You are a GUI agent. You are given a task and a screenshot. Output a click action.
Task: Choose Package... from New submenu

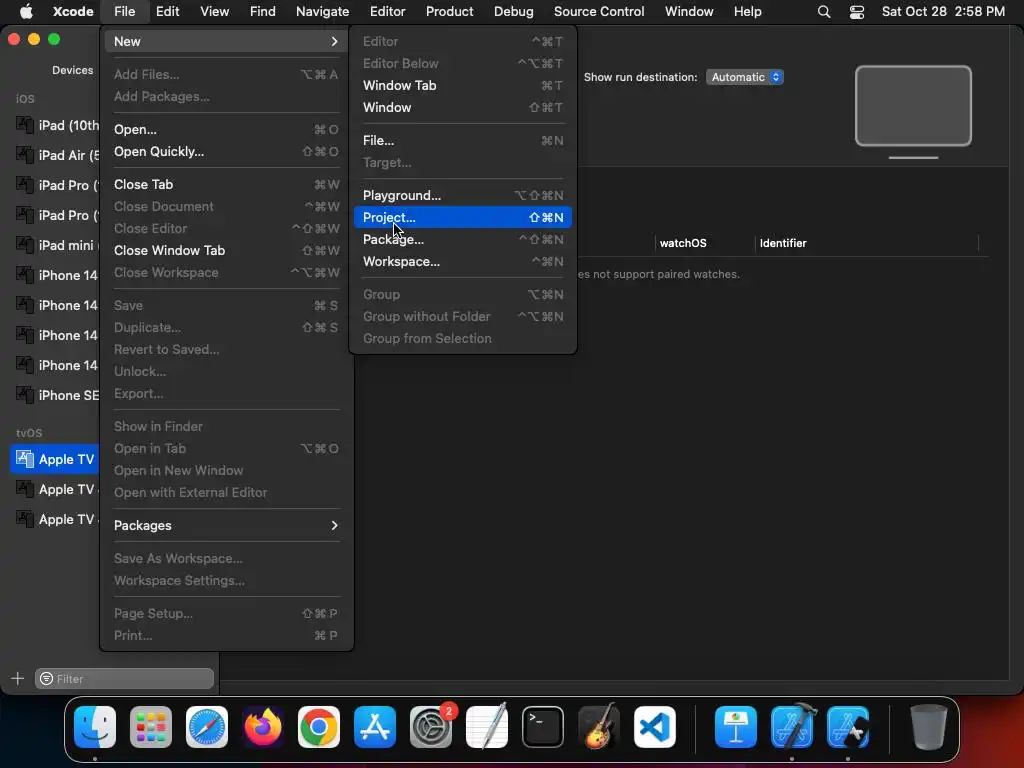point(462,240)
